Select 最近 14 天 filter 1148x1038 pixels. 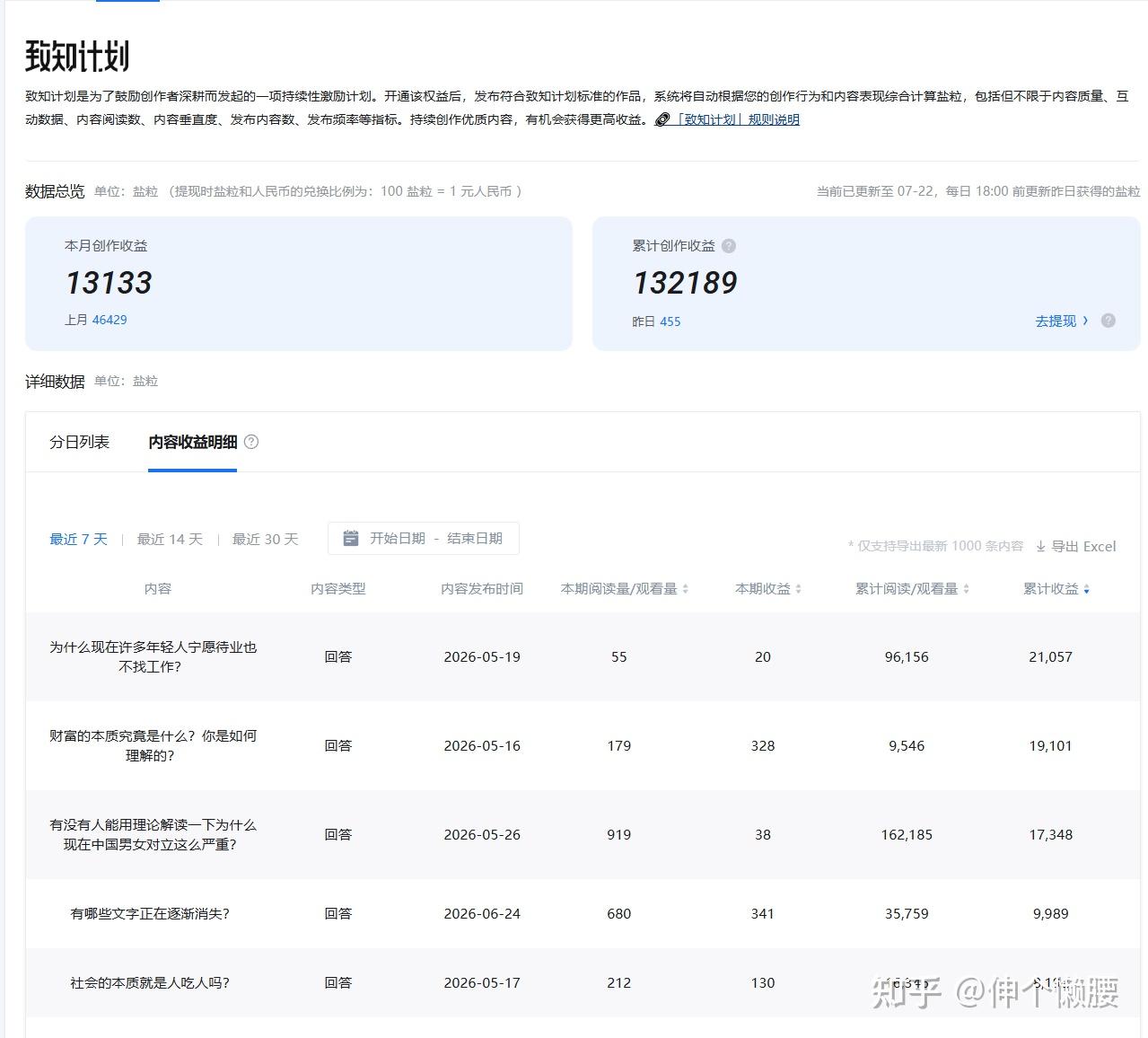pyautogui.click(x=170, y=539)
